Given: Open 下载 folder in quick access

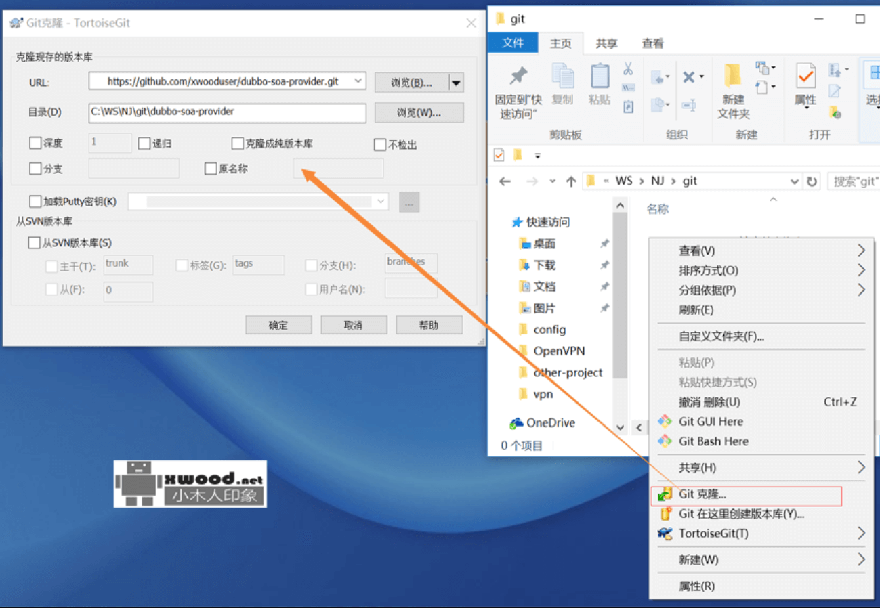Looking at the screenshot, I should (x=538, y=265).
